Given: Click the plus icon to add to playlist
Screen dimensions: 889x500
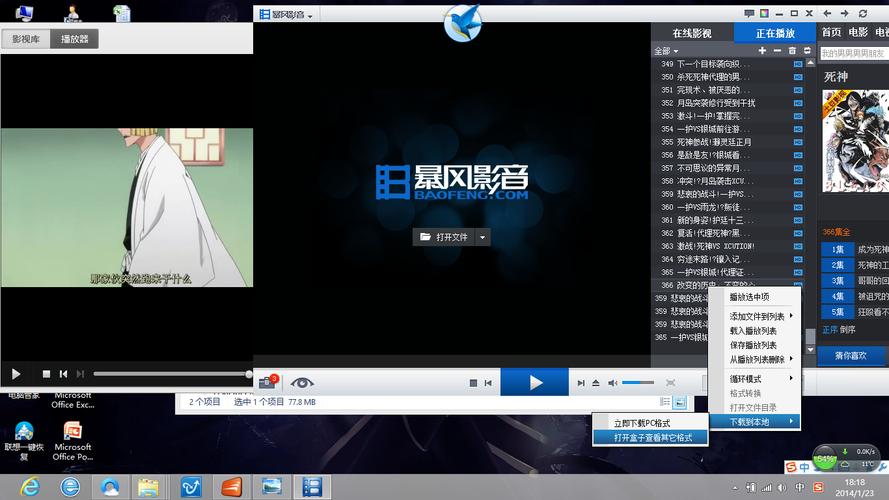Looking at the screenshot, I should [762, 51].
